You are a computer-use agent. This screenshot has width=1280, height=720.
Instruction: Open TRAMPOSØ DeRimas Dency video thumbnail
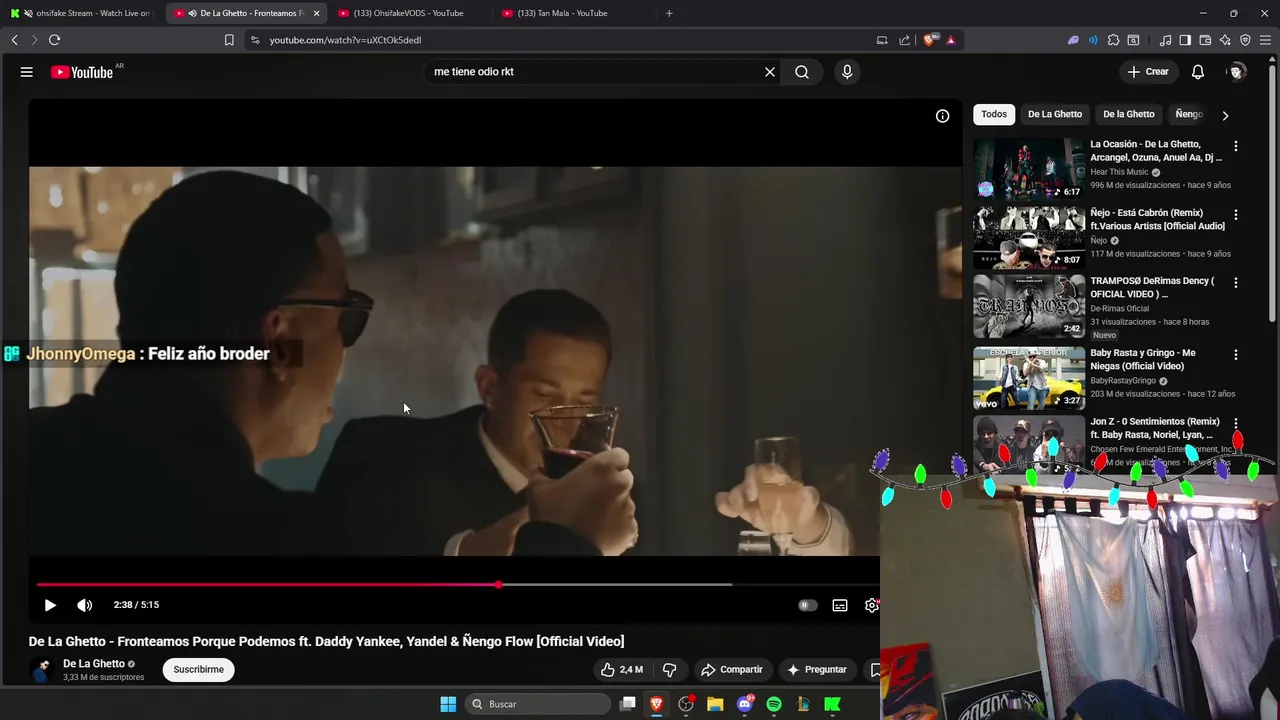click(1029, 306)
